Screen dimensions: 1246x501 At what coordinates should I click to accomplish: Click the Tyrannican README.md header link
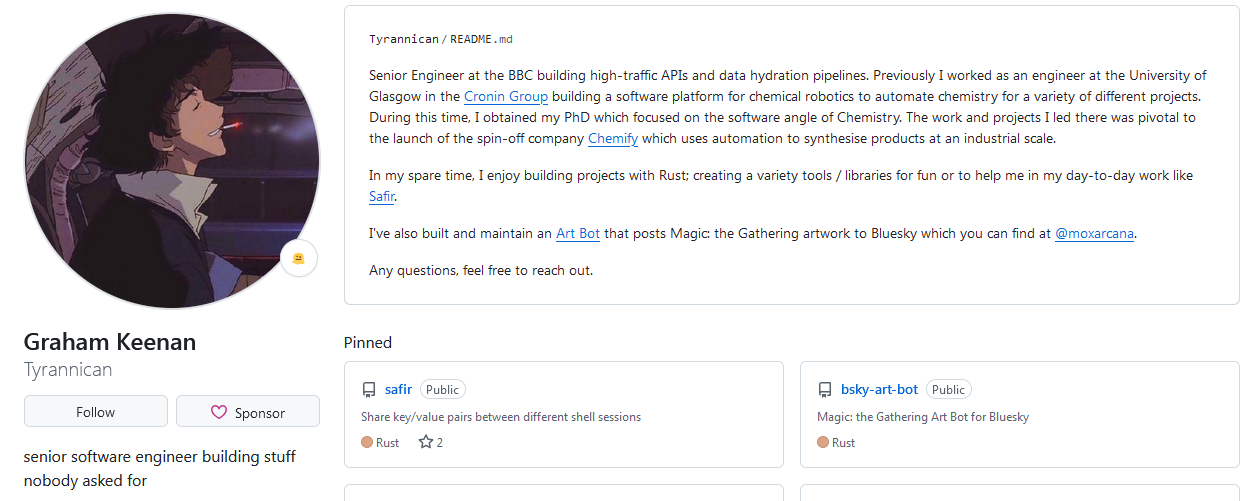[x=441, y=40]
